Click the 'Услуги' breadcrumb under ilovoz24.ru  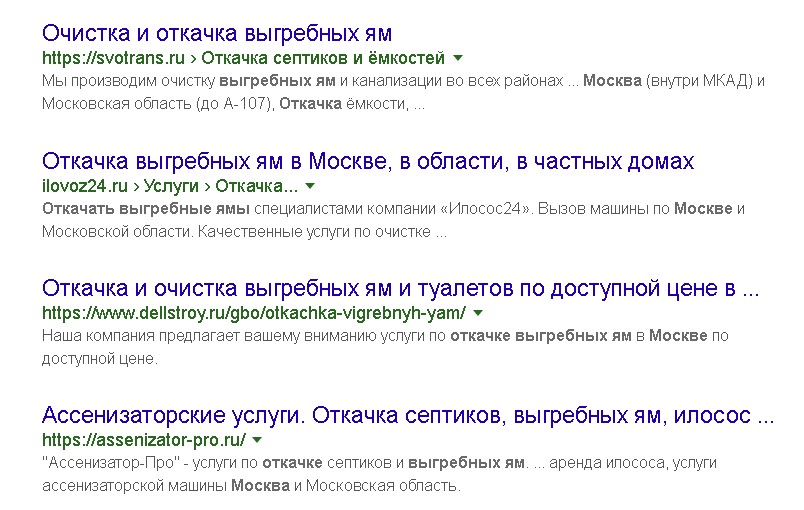(171, 186)
